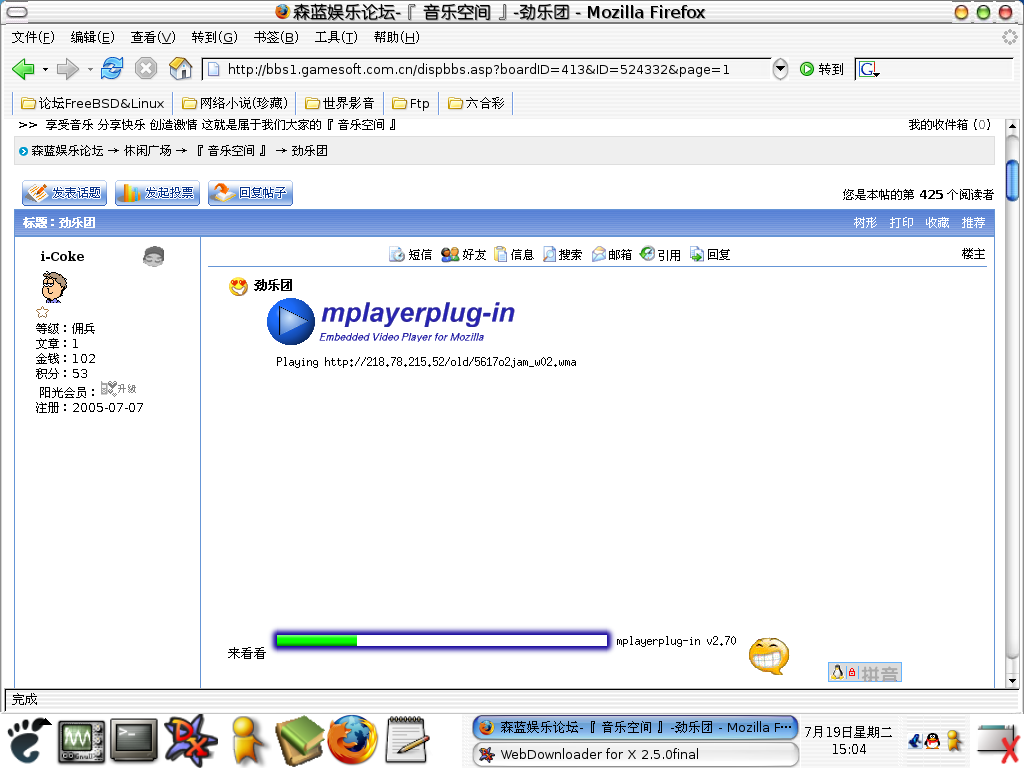Click the grey offline status face icon

pos(153,257)
